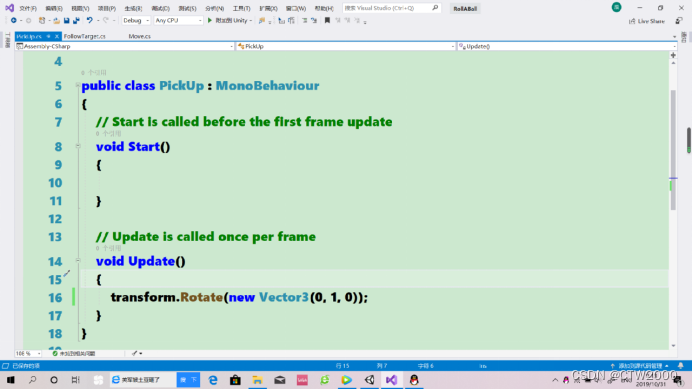Switch to the Move.cs tab
Screen dimensions: 693x390
click(x=140, y=36)
